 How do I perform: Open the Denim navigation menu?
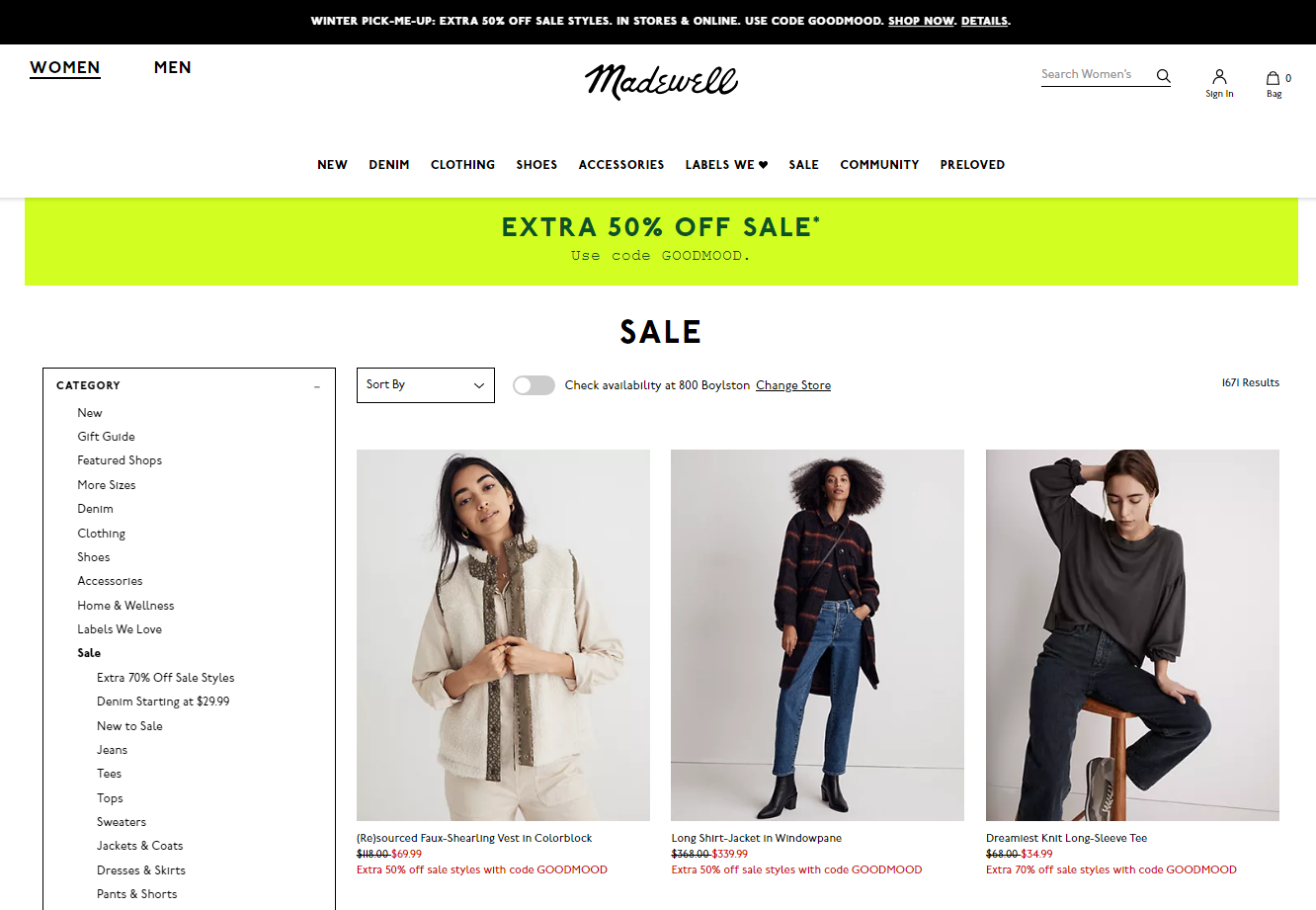(389, 165)
